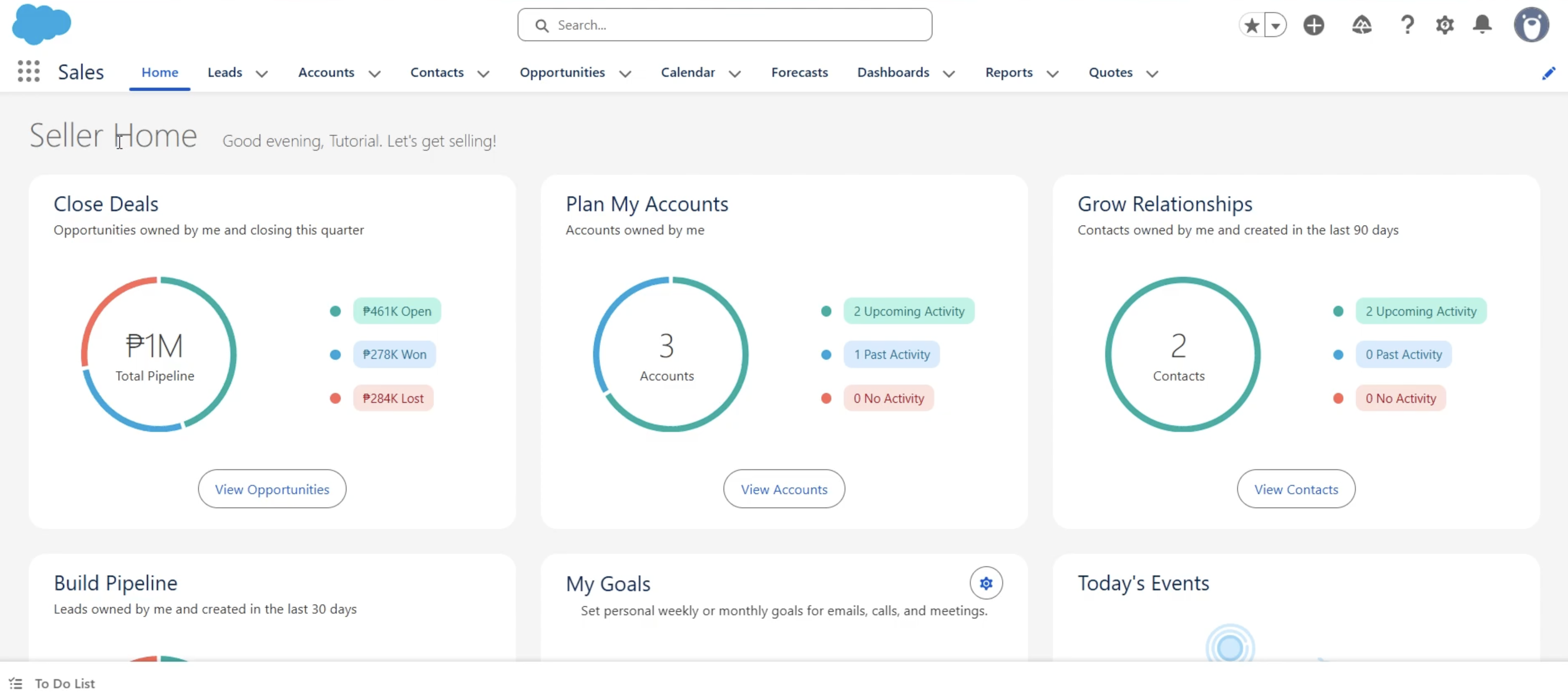Open the Quotes tab
The height and width of the screenshot is (699, 1568).
[1110, 72]
